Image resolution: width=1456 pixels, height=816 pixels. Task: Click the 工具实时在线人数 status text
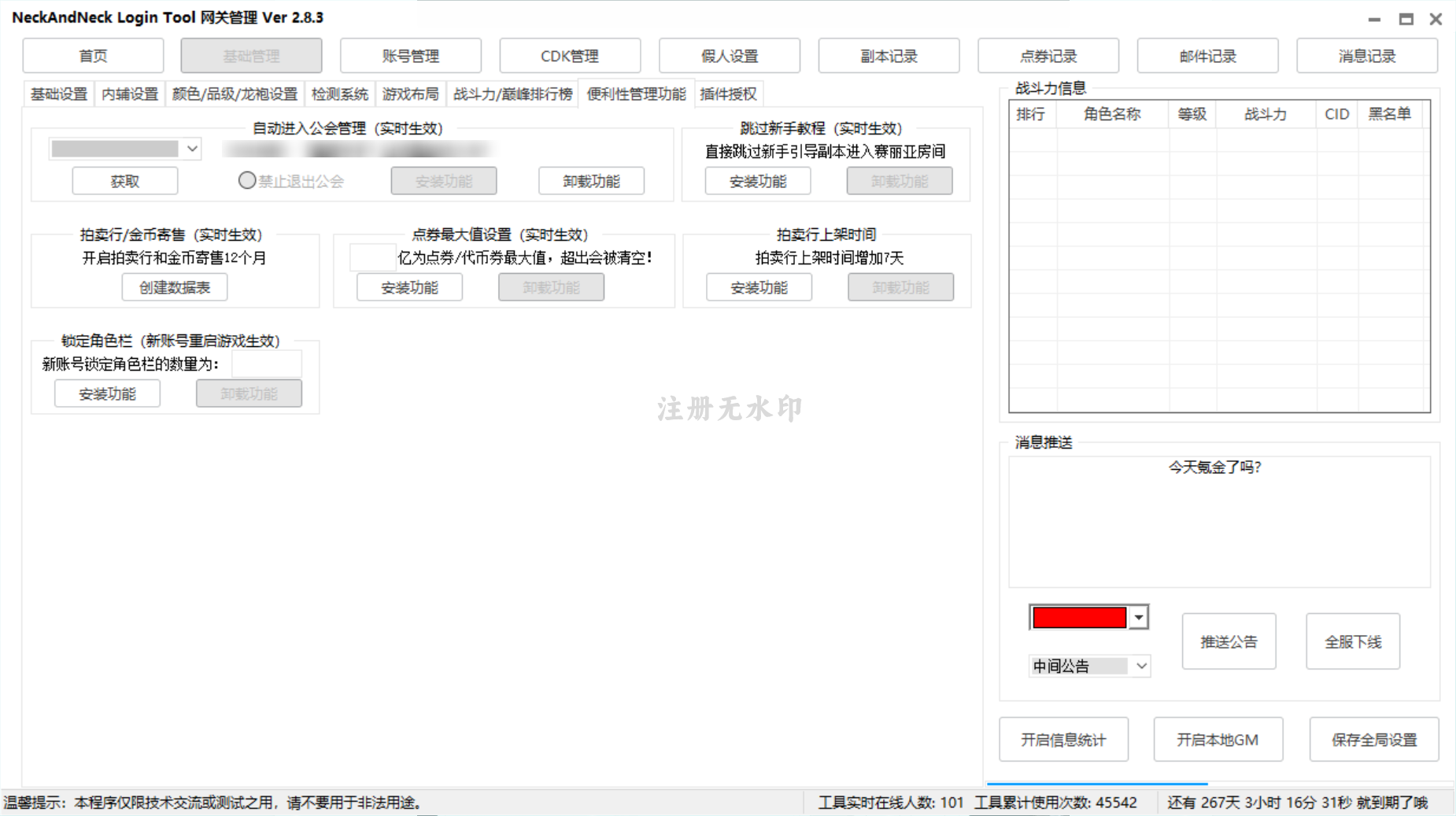point(890,803)
